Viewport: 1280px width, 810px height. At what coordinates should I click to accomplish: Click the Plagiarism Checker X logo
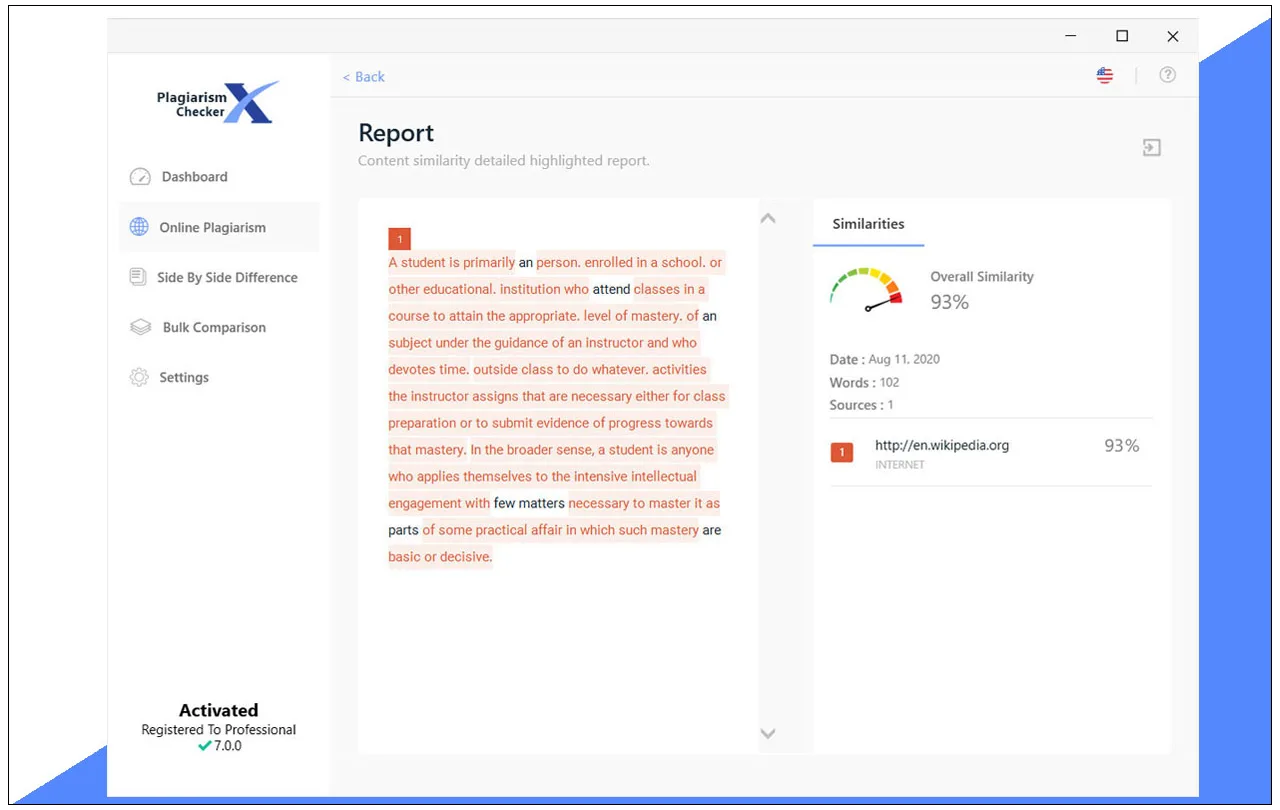(218, 103)
